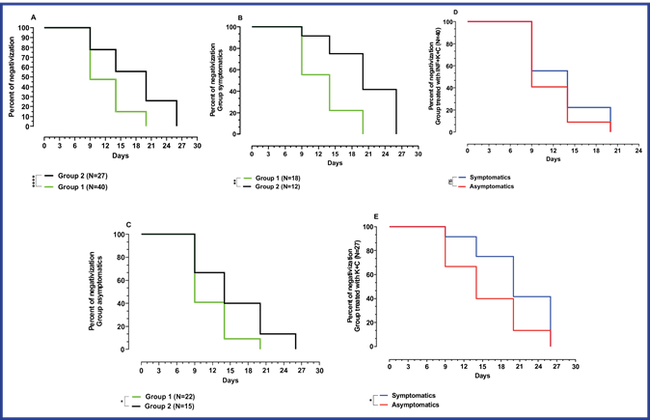Select the green legend marker below top-left chart

(48, 186)
